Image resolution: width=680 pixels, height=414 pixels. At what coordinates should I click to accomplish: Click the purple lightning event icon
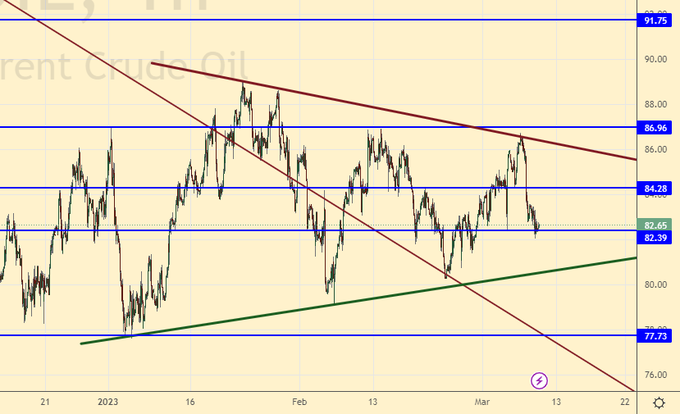539,380
